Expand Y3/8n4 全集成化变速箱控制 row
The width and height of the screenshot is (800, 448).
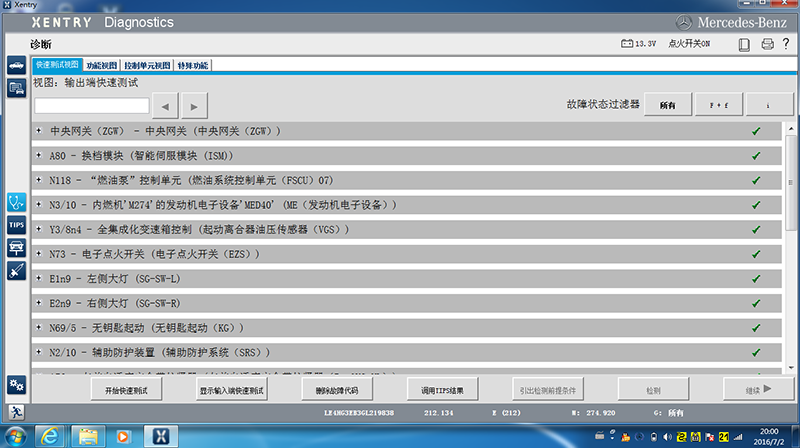pos(39,229)
